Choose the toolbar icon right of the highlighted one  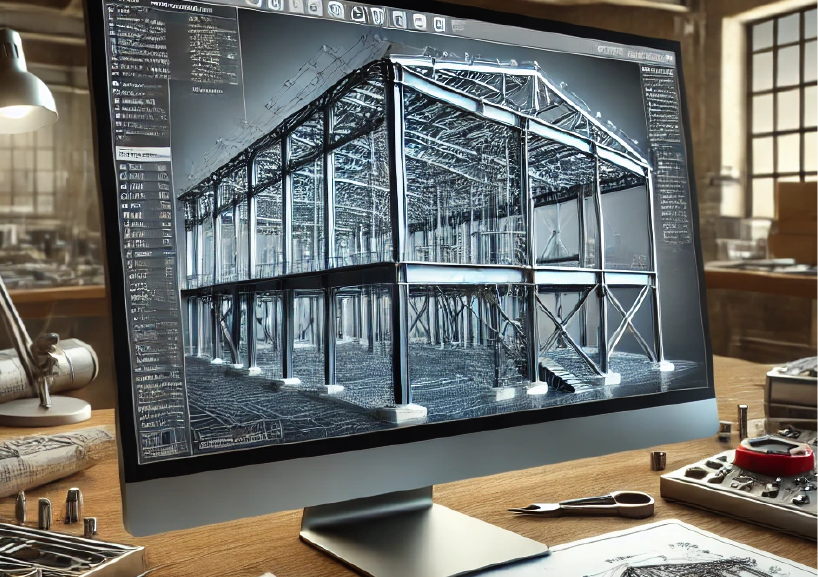[378, 14]
